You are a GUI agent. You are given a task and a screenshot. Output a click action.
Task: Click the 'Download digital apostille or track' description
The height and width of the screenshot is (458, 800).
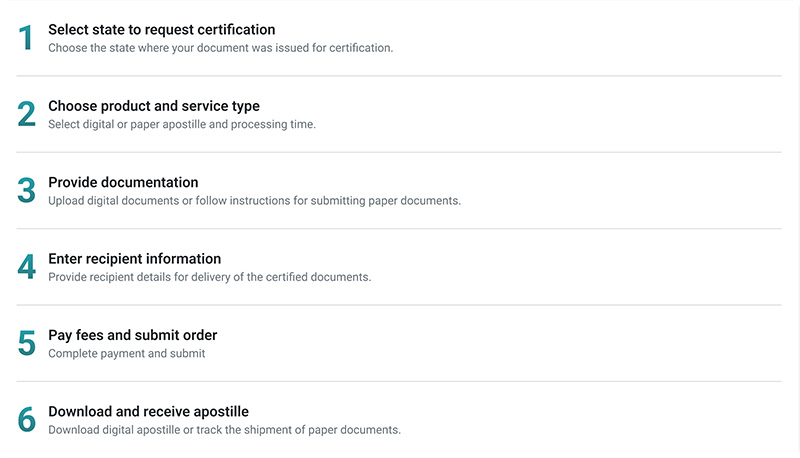click(x=224, y=430)
